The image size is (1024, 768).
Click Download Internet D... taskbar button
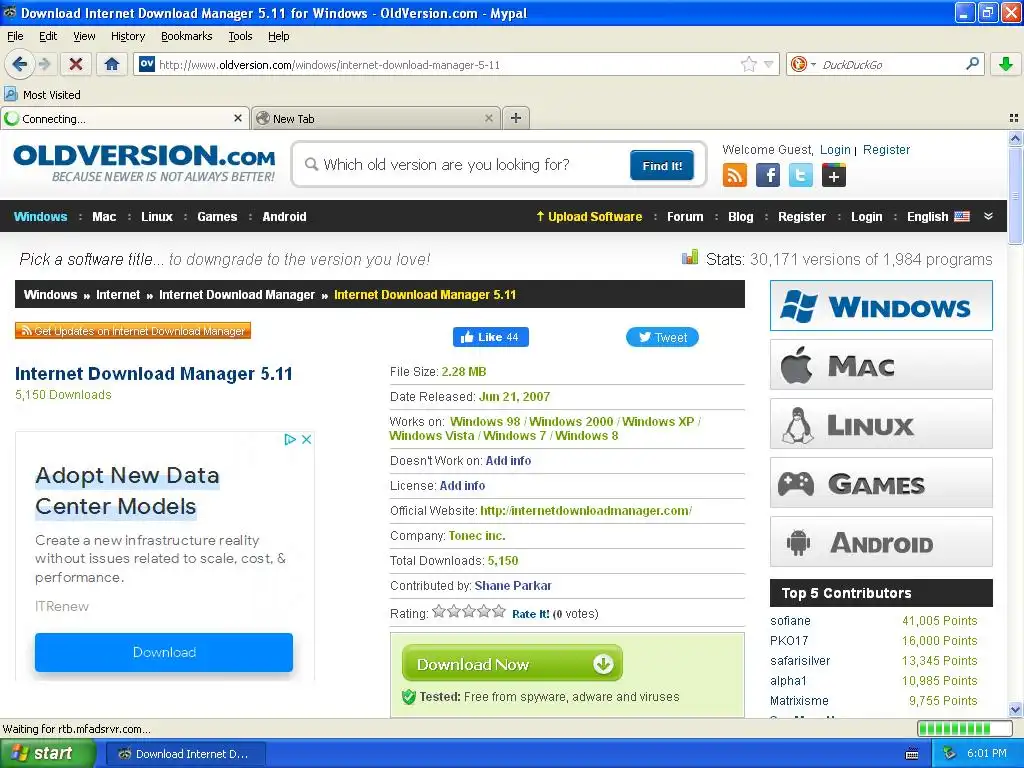coord(185,754)
